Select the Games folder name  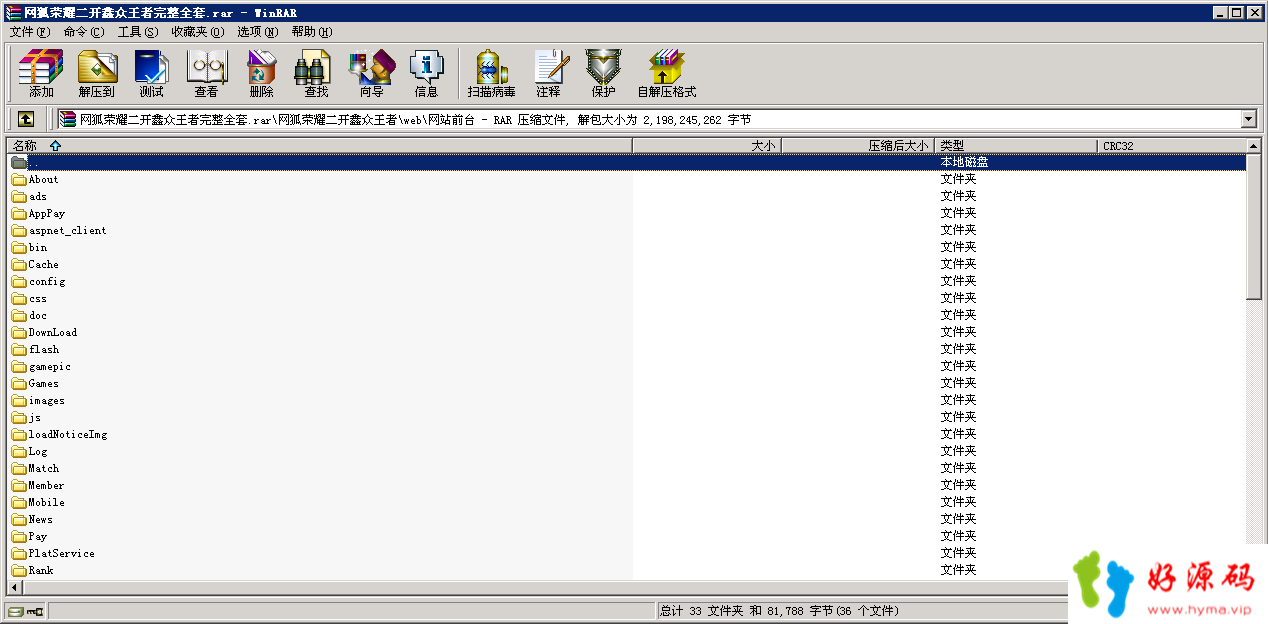coord(44,384)
